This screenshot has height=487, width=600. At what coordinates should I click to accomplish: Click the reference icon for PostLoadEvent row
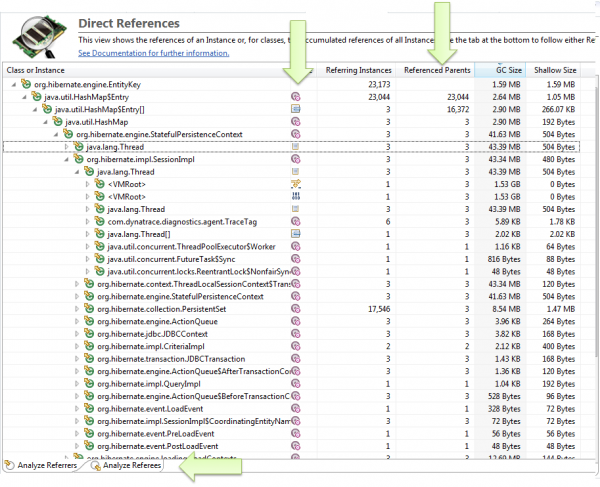295,446
